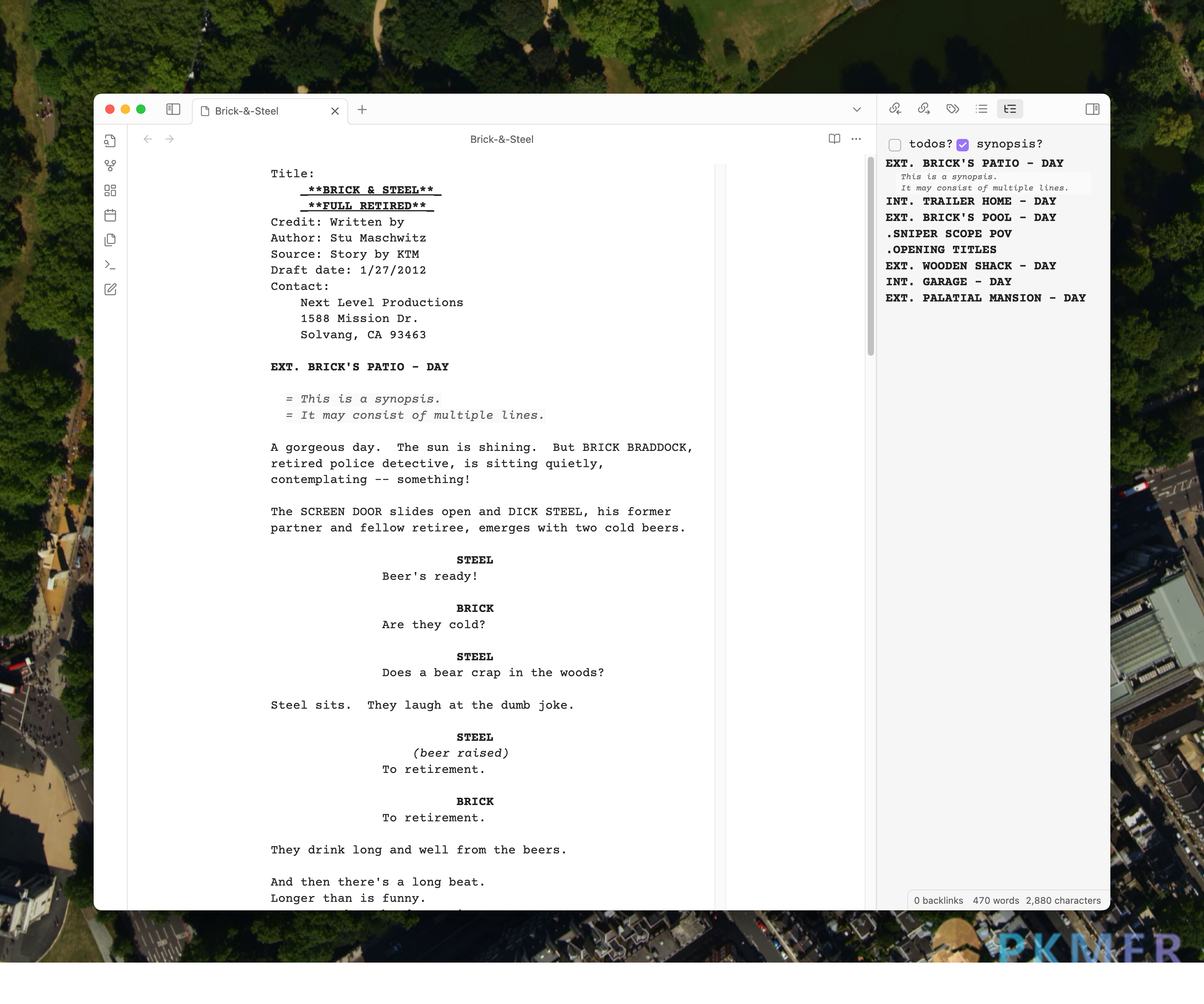Click the EXT. BRICK'S PATIO - DAY heading in editor
Screen dimensions: 1204x1004
pos(359,367)
